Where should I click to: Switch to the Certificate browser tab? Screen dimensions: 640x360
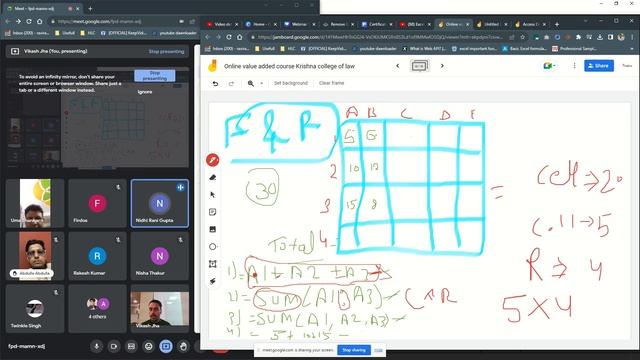377,24
